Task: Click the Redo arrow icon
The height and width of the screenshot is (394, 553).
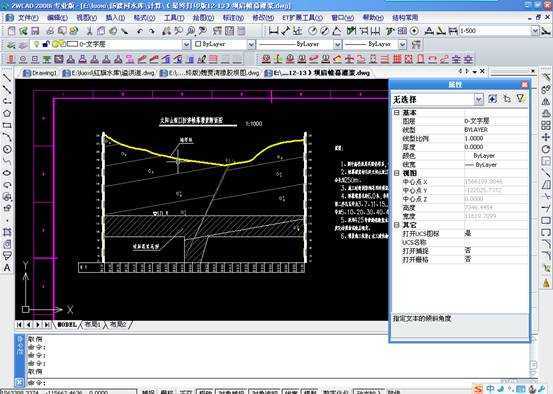Action: pyautogui.click(x=152, y=31)
